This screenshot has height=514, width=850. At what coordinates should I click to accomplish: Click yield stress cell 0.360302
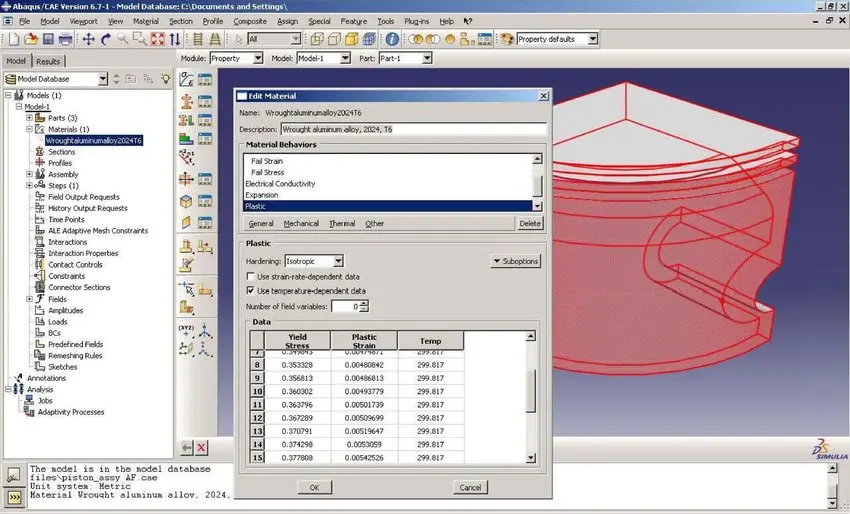(297, 391)
